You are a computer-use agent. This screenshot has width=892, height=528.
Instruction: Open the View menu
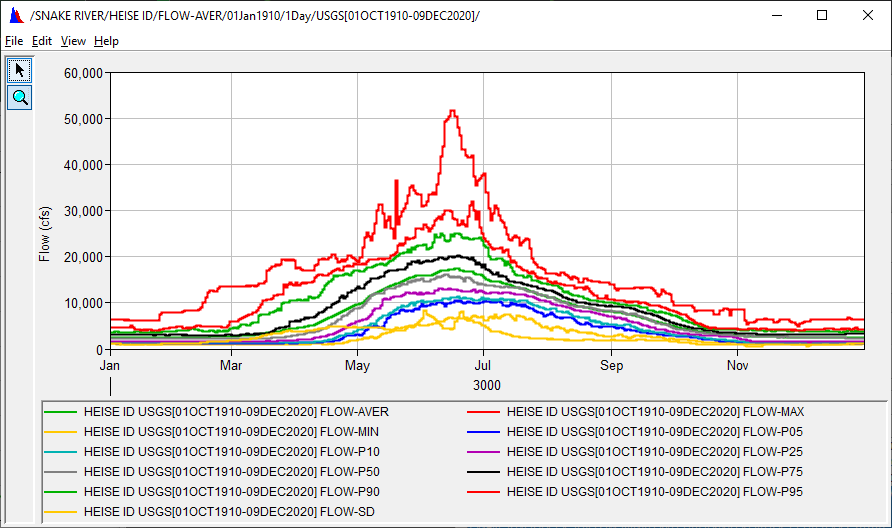click(x=73, y=41)
